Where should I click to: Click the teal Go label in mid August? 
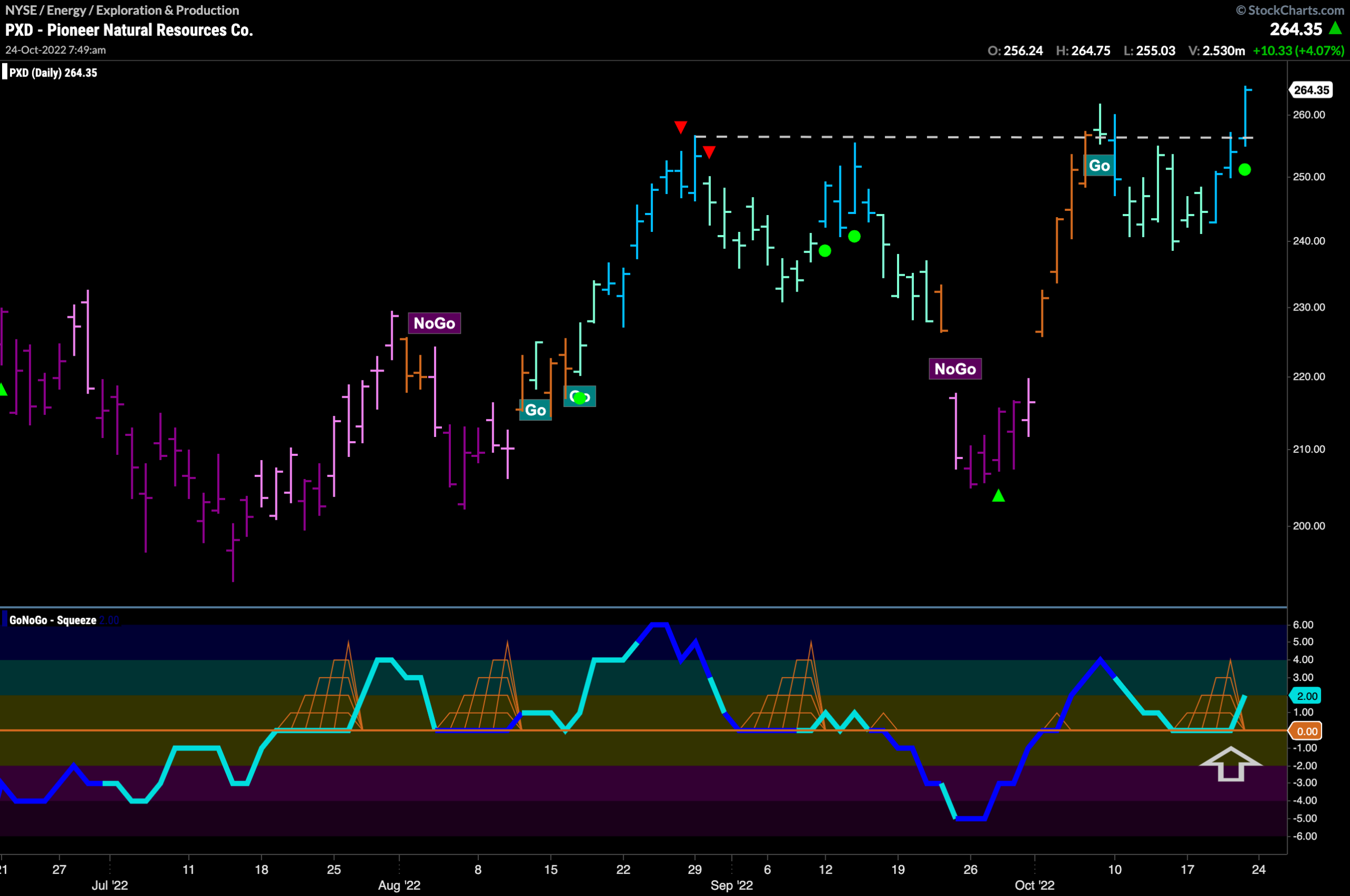[x=535, y=410]
